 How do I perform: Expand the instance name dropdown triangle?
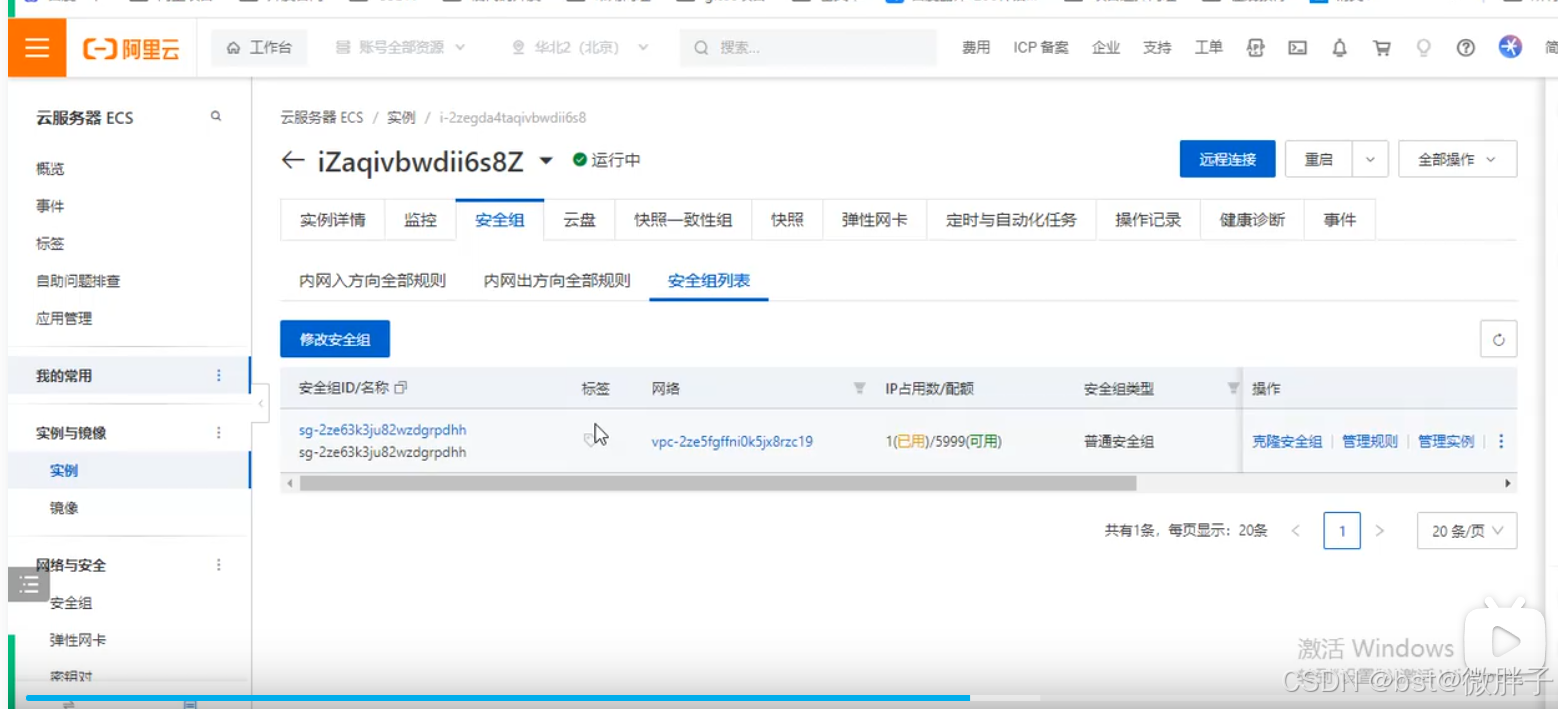tap(546, 161)
